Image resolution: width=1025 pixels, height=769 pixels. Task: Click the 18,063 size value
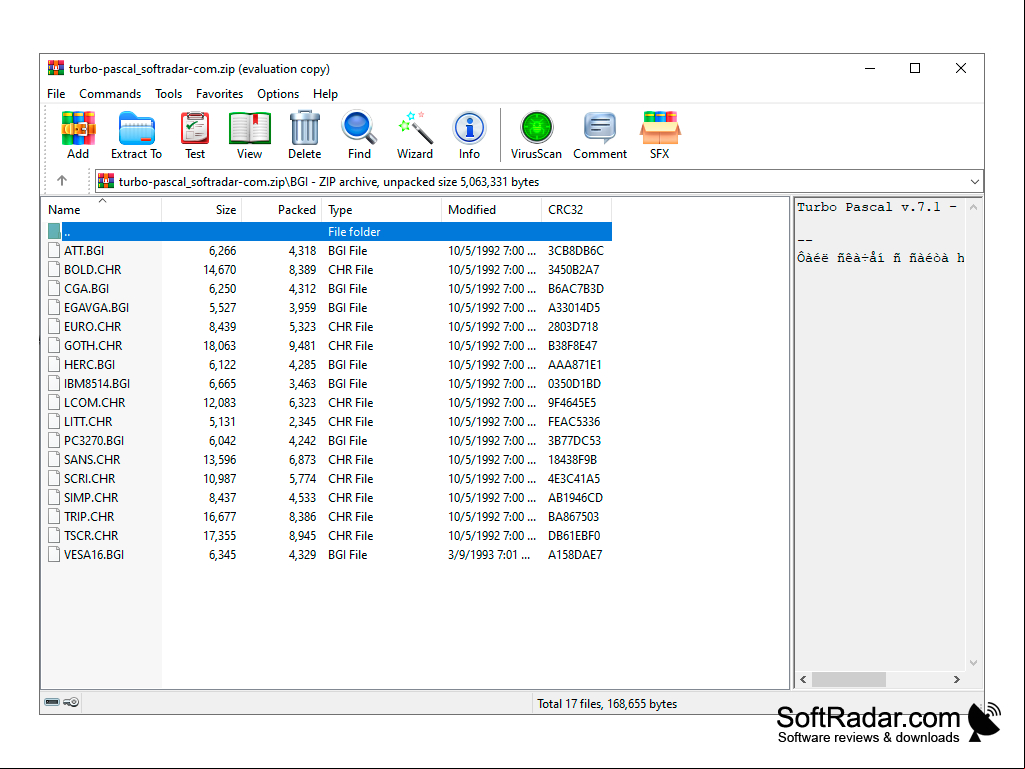pyautogui.click(x=220, y=345)
